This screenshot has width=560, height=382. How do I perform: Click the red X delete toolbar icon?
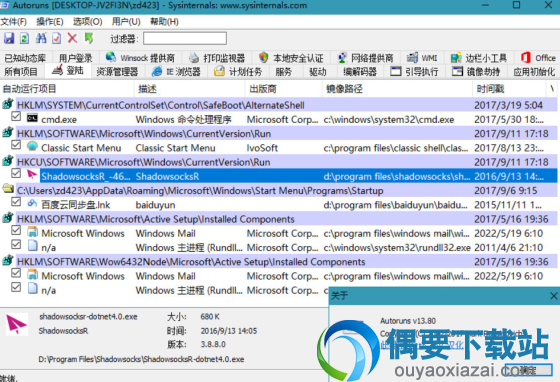(72, 38)
